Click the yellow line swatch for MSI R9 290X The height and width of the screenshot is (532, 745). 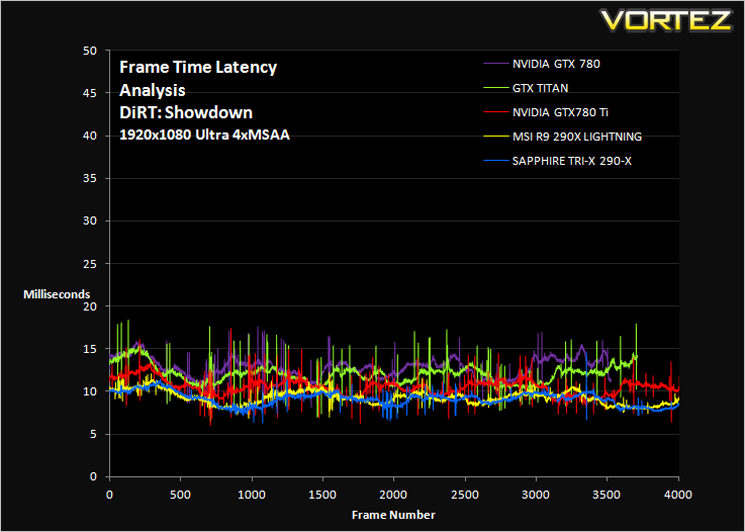click(x=496, y=137)
